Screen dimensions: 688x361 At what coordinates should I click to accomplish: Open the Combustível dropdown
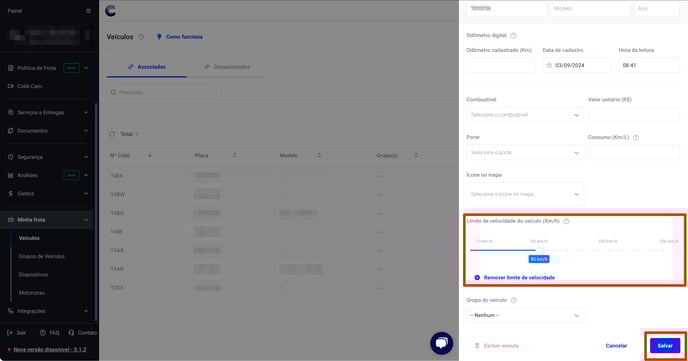[x=525, y=115]
